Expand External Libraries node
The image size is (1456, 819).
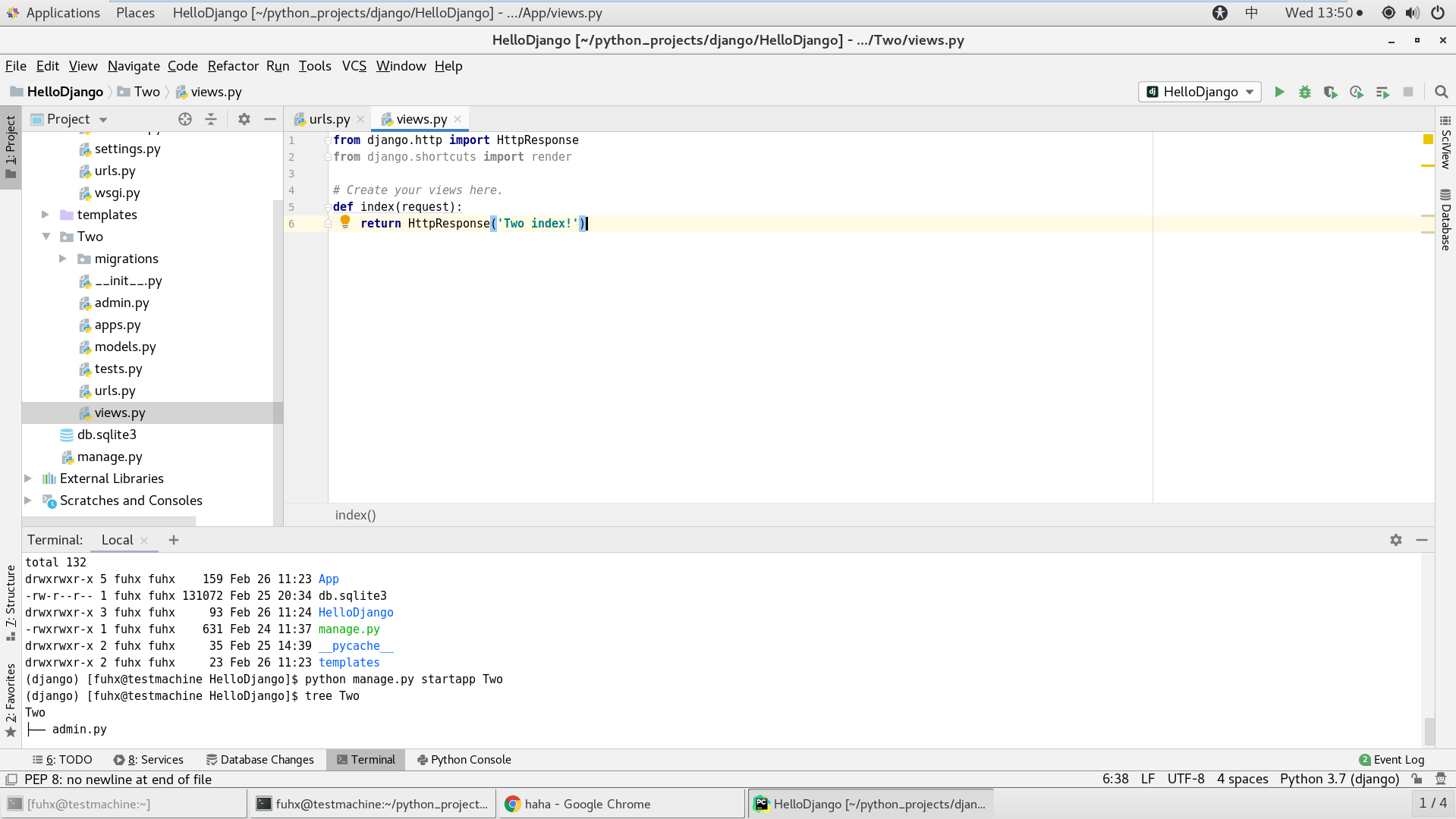click(x=28, y=479)
